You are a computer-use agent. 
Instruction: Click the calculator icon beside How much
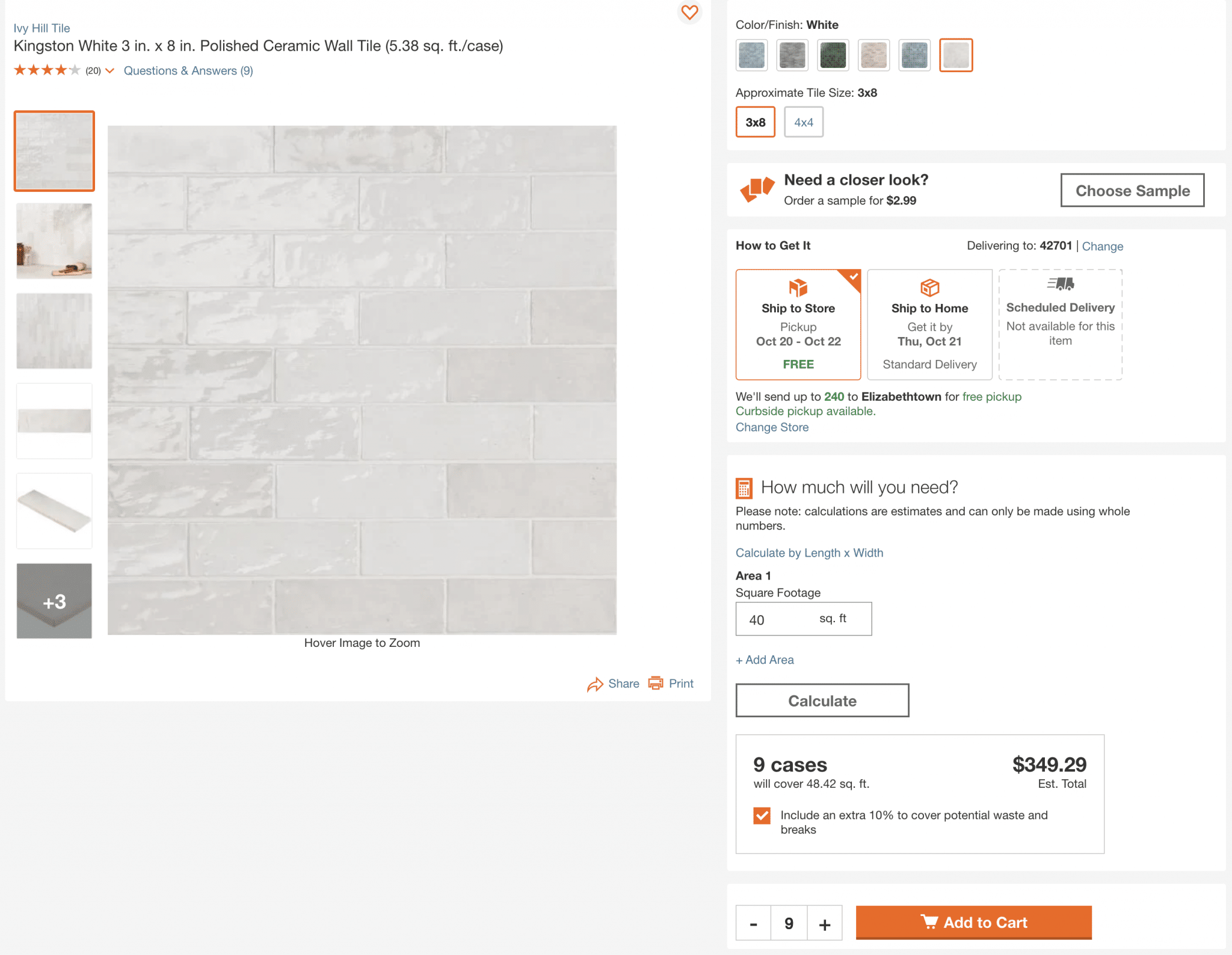744,488
